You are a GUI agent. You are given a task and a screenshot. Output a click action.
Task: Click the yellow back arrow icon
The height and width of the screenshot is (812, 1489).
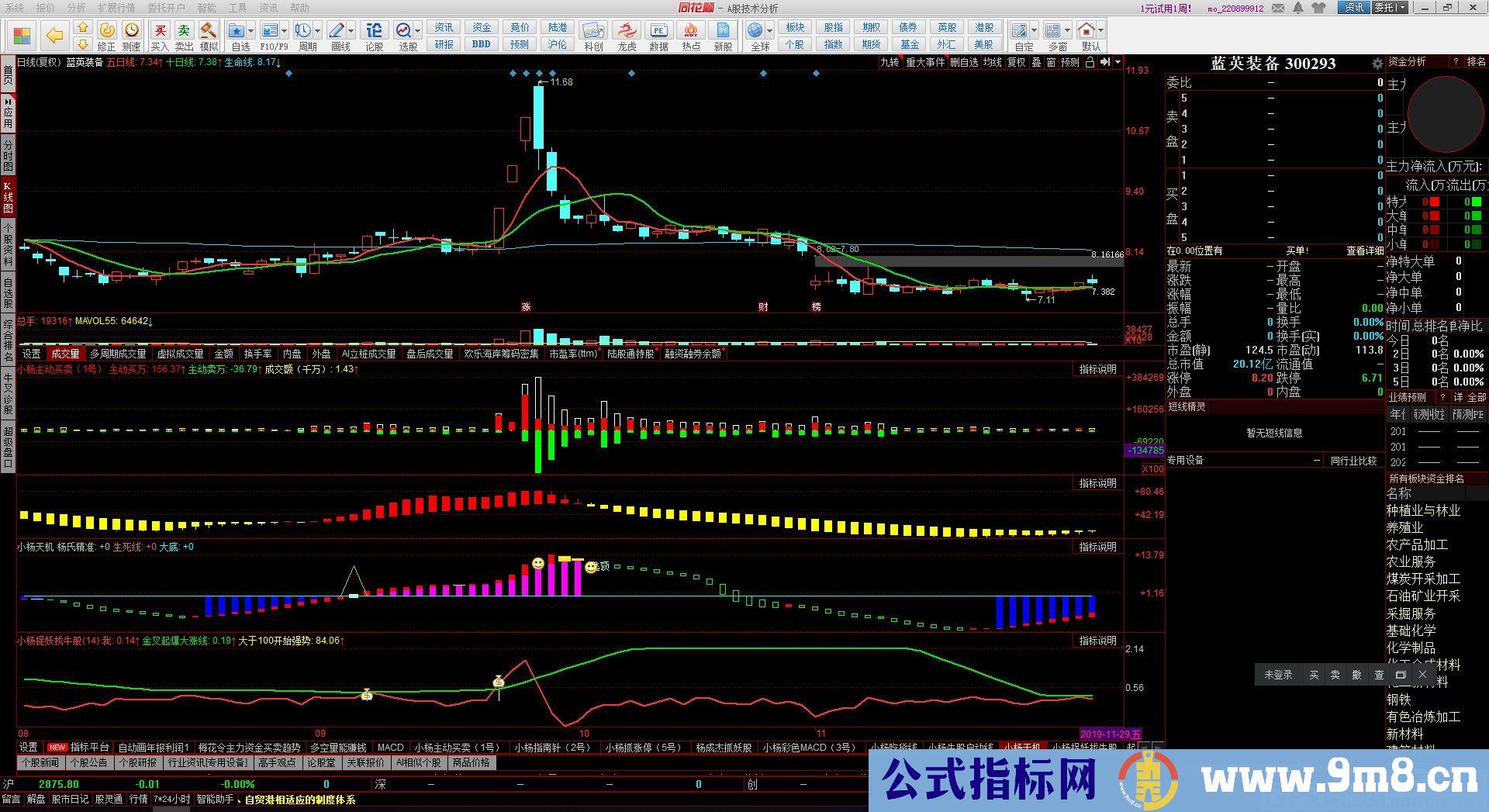point(54,35)
